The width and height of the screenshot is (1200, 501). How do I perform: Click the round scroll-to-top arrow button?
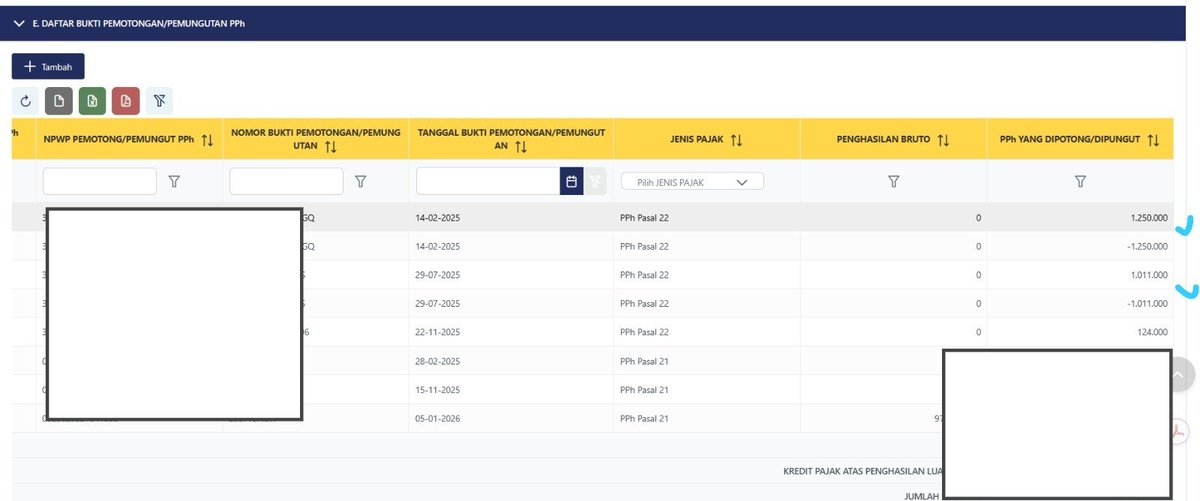pos(1180,373)
